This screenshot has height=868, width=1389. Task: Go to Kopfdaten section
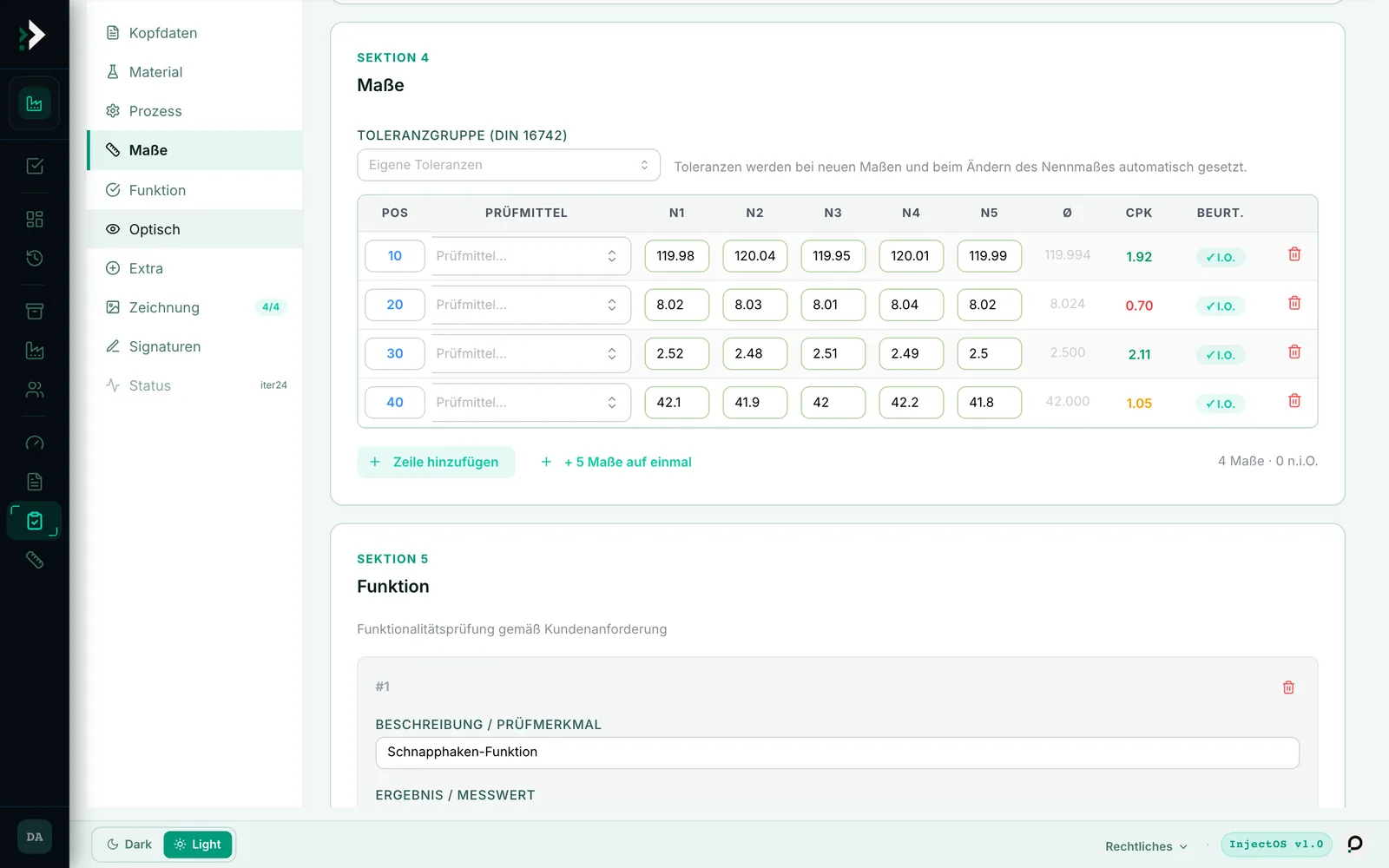[195, 33]
